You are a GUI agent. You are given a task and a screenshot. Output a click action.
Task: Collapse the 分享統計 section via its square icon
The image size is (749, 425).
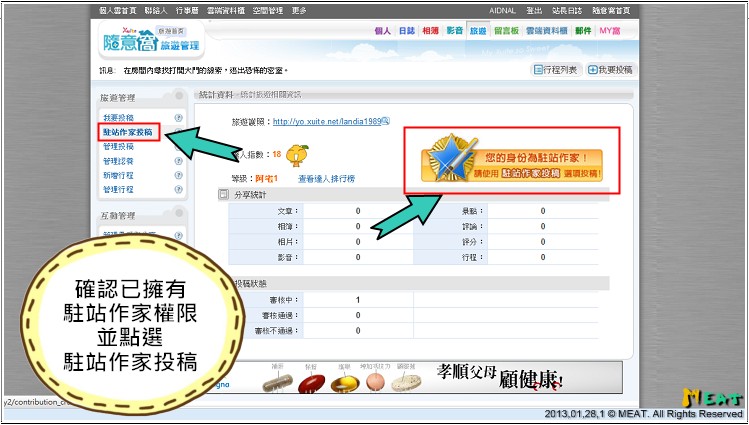coord(223,195)
